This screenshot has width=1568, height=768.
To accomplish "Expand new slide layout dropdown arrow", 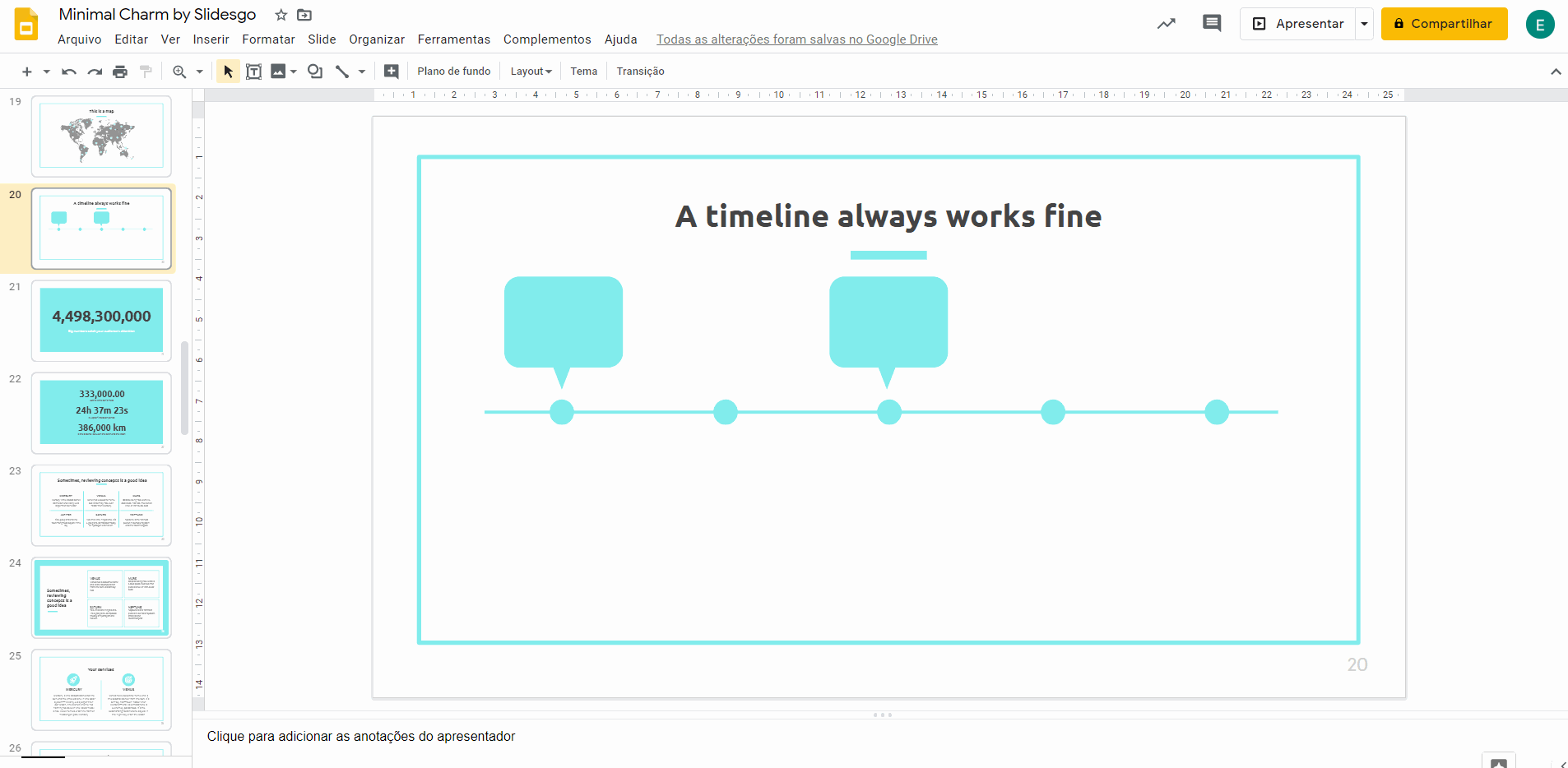I will coord(47,72).
